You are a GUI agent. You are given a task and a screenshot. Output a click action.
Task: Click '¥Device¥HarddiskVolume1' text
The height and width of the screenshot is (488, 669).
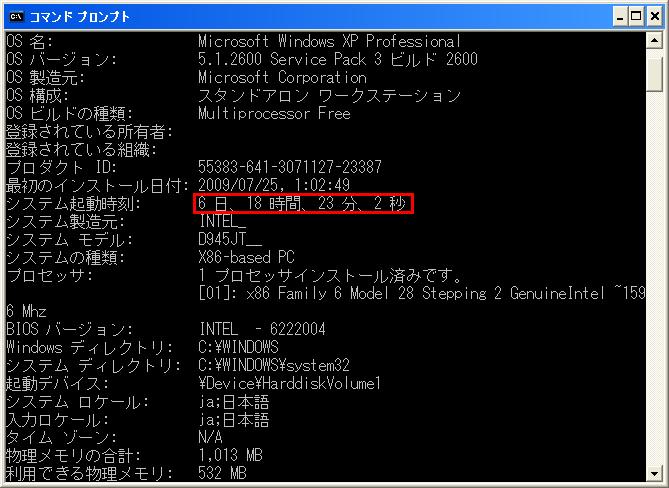pos(290,383)
